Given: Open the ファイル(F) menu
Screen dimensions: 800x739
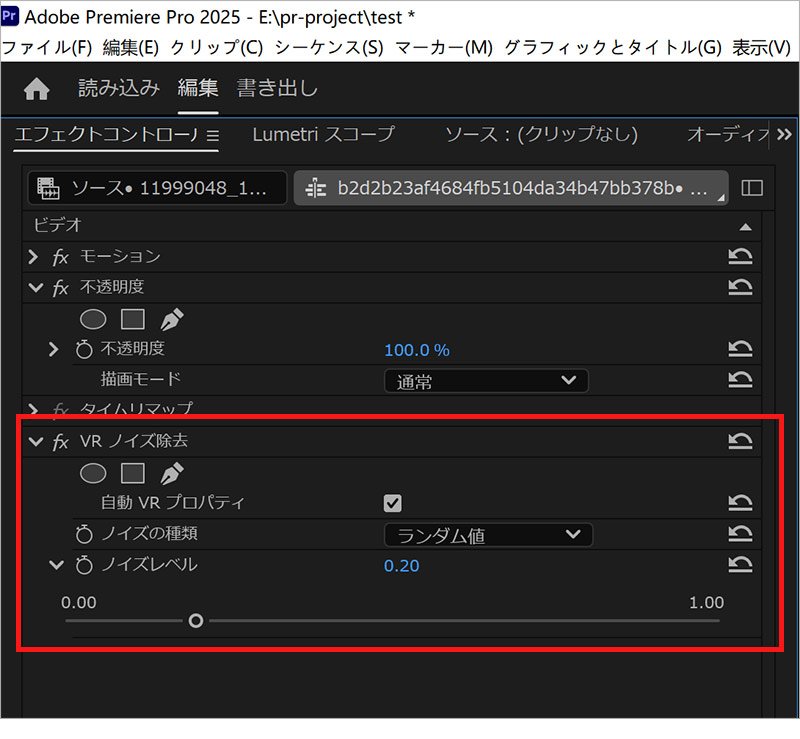Looking at the screenshot, I should click(47, 47).
